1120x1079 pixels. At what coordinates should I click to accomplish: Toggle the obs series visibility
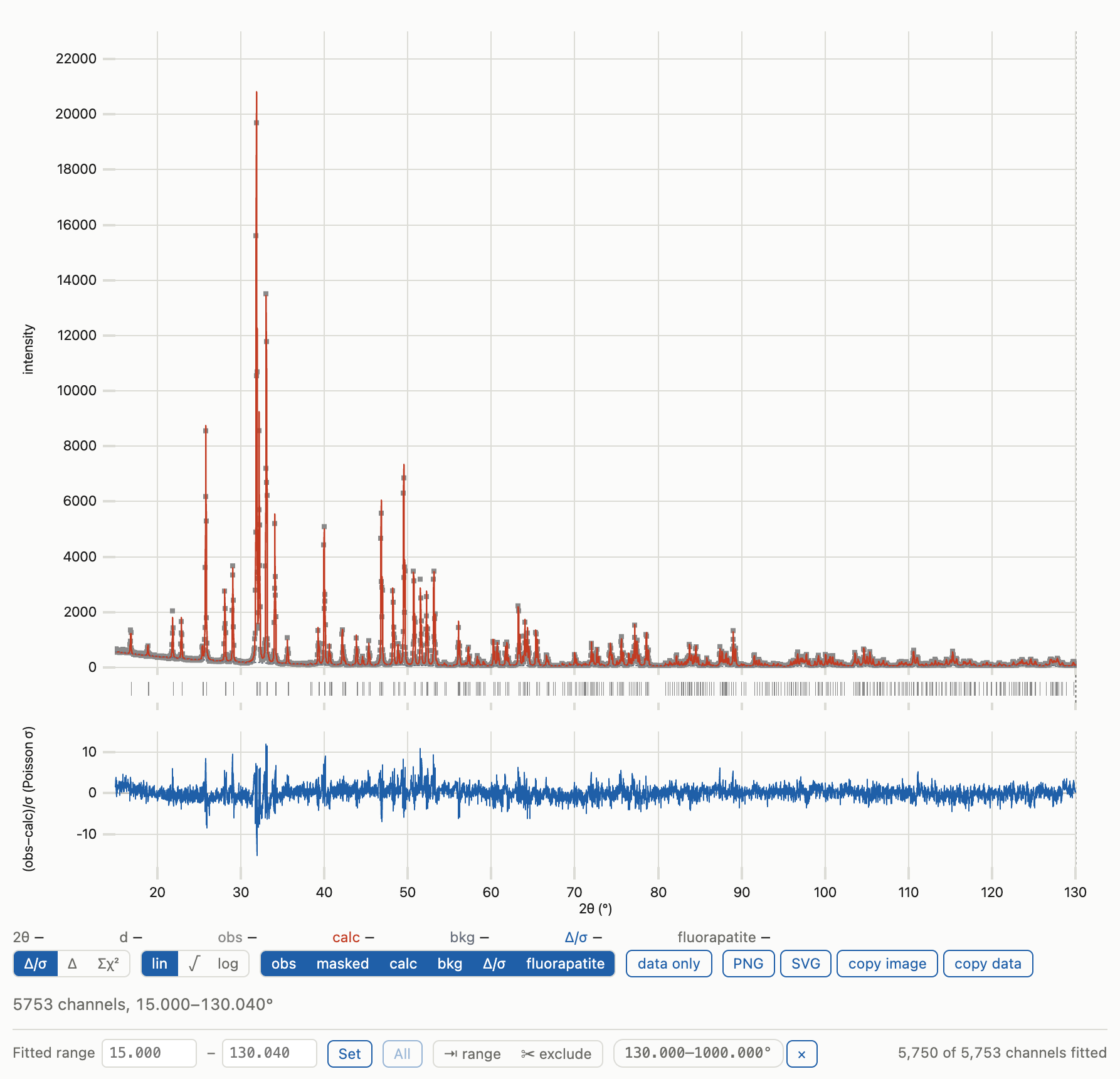click(x=283, y=964)
